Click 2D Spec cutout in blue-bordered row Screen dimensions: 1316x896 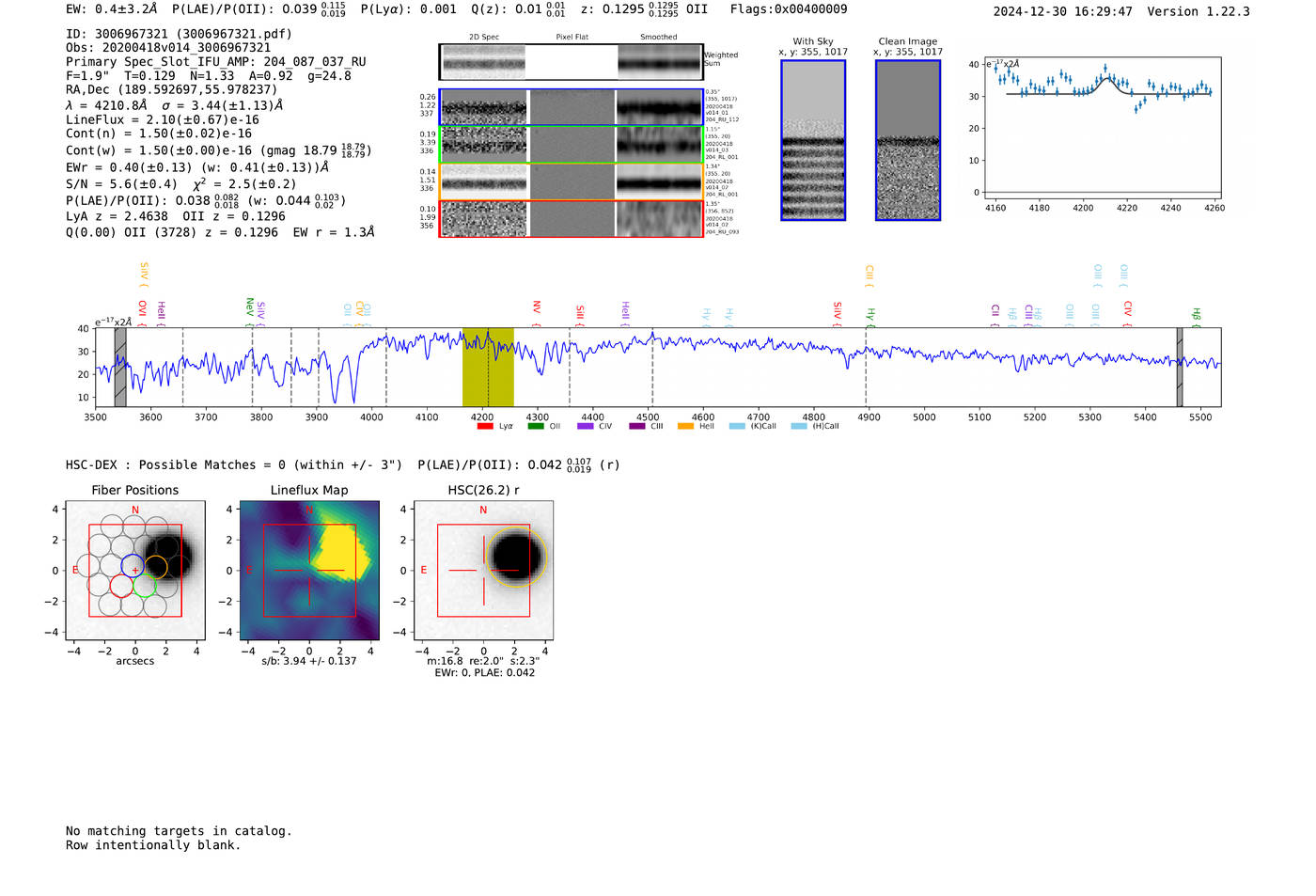pos(484,107)
